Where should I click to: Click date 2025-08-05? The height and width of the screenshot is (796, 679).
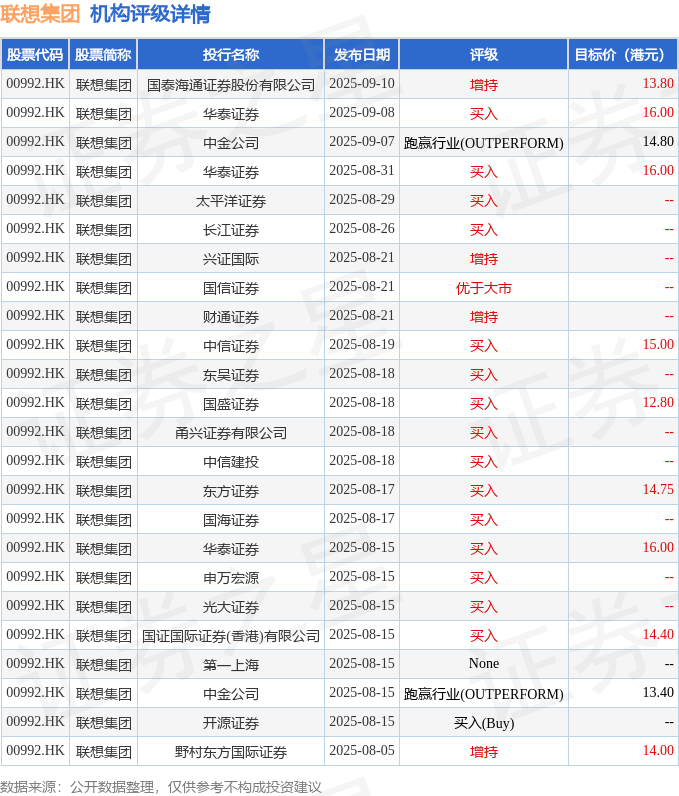coord(362,750)
